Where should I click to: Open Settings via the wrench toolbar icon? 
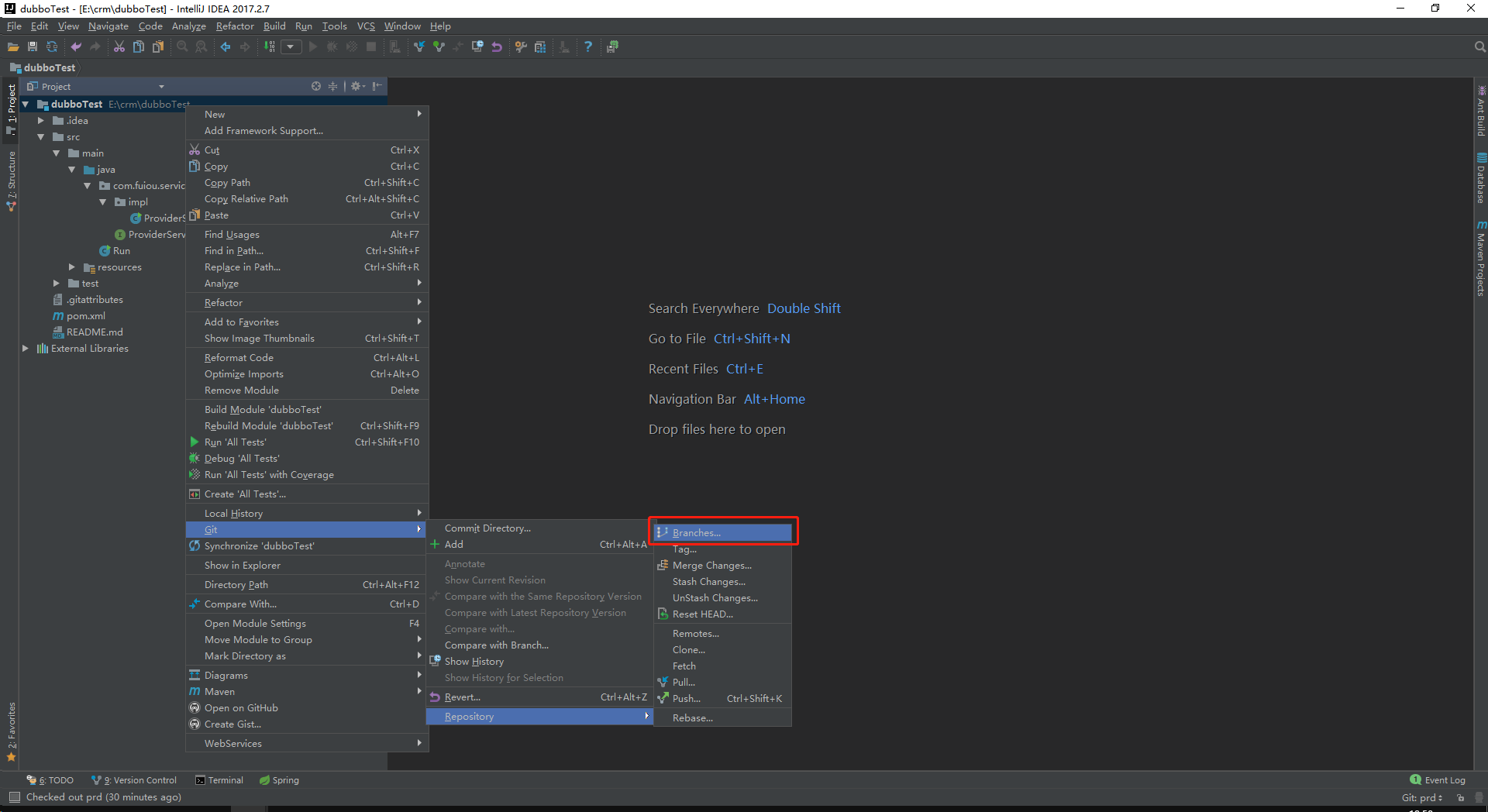521,47
